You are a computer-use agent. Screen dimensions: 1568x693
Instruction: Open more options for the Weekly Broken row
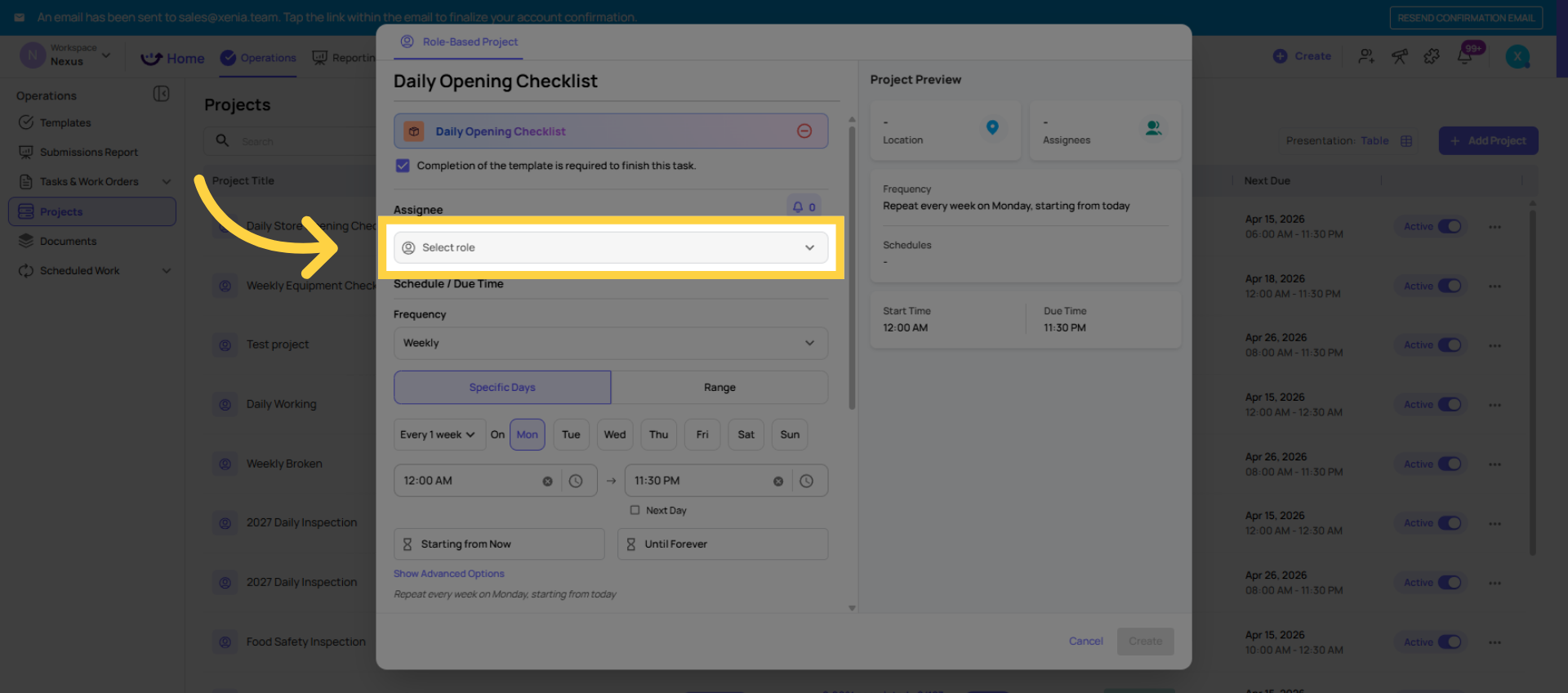tap(1494, 464)
